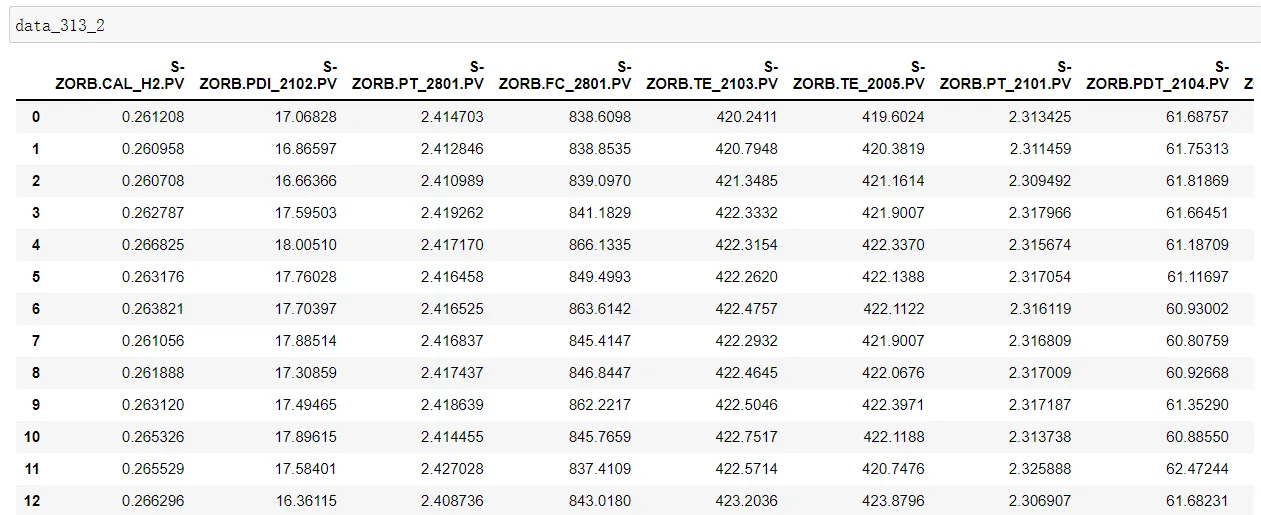Select the S-ZORB.PT_2101.PV column header
The width and height of the screenshot is (1261, 515).
1006,75
